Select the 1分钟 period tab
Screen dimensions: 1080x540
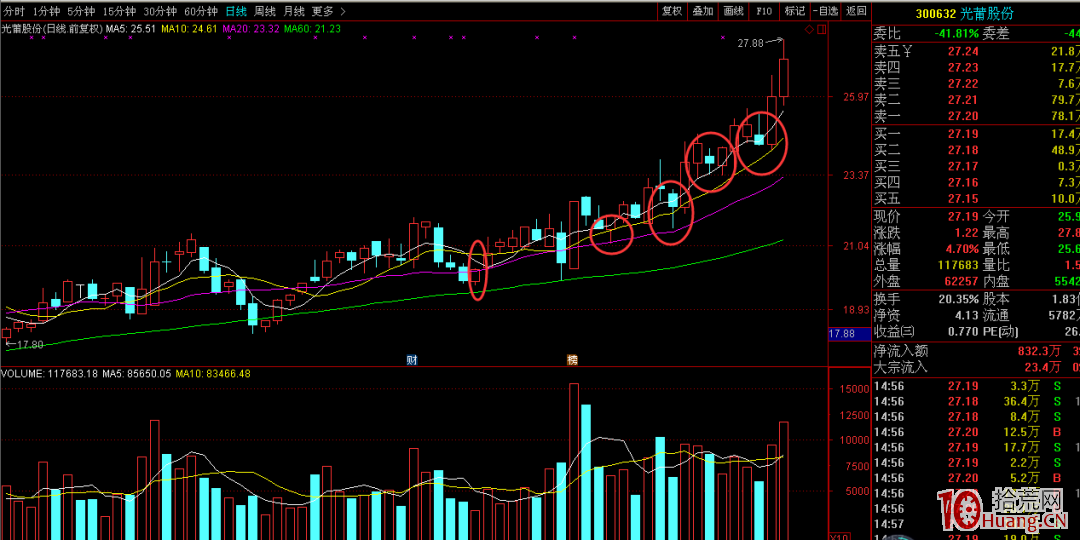tap(46, 11)
